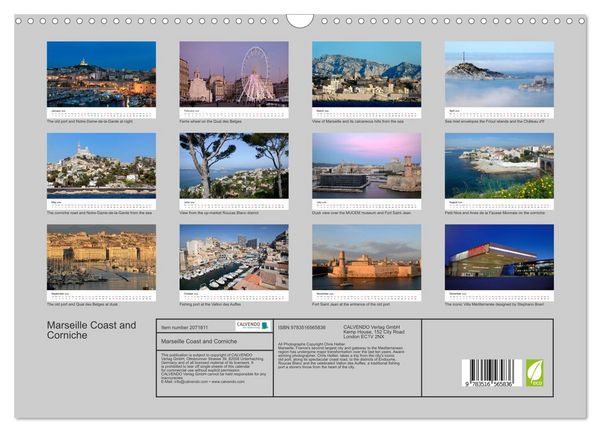The image size is (600, 432).
Task: Open the corniche road hillside basilica photo
Action: click(101, 166)
